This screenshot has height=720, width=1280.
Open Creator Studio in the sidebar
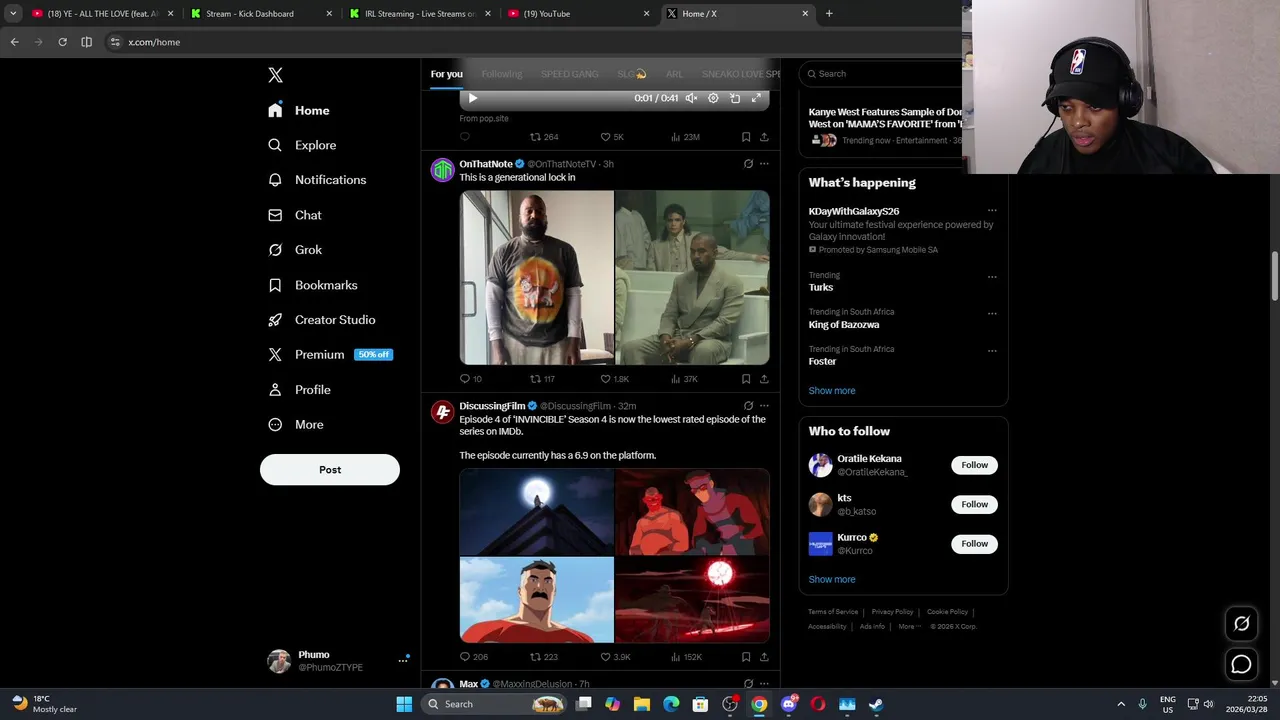click(x=321, y=320)
